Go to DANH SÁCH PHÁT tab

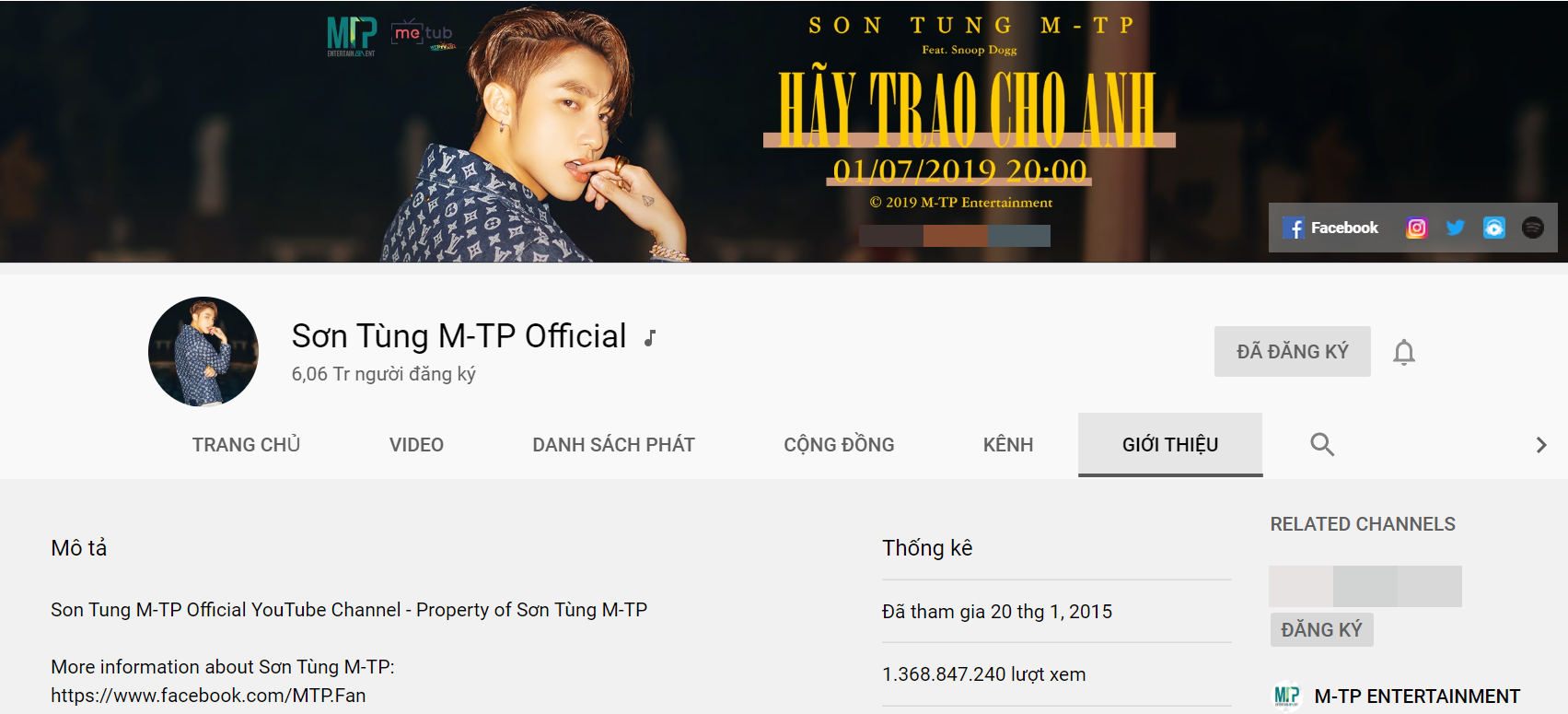pos(613,445)
